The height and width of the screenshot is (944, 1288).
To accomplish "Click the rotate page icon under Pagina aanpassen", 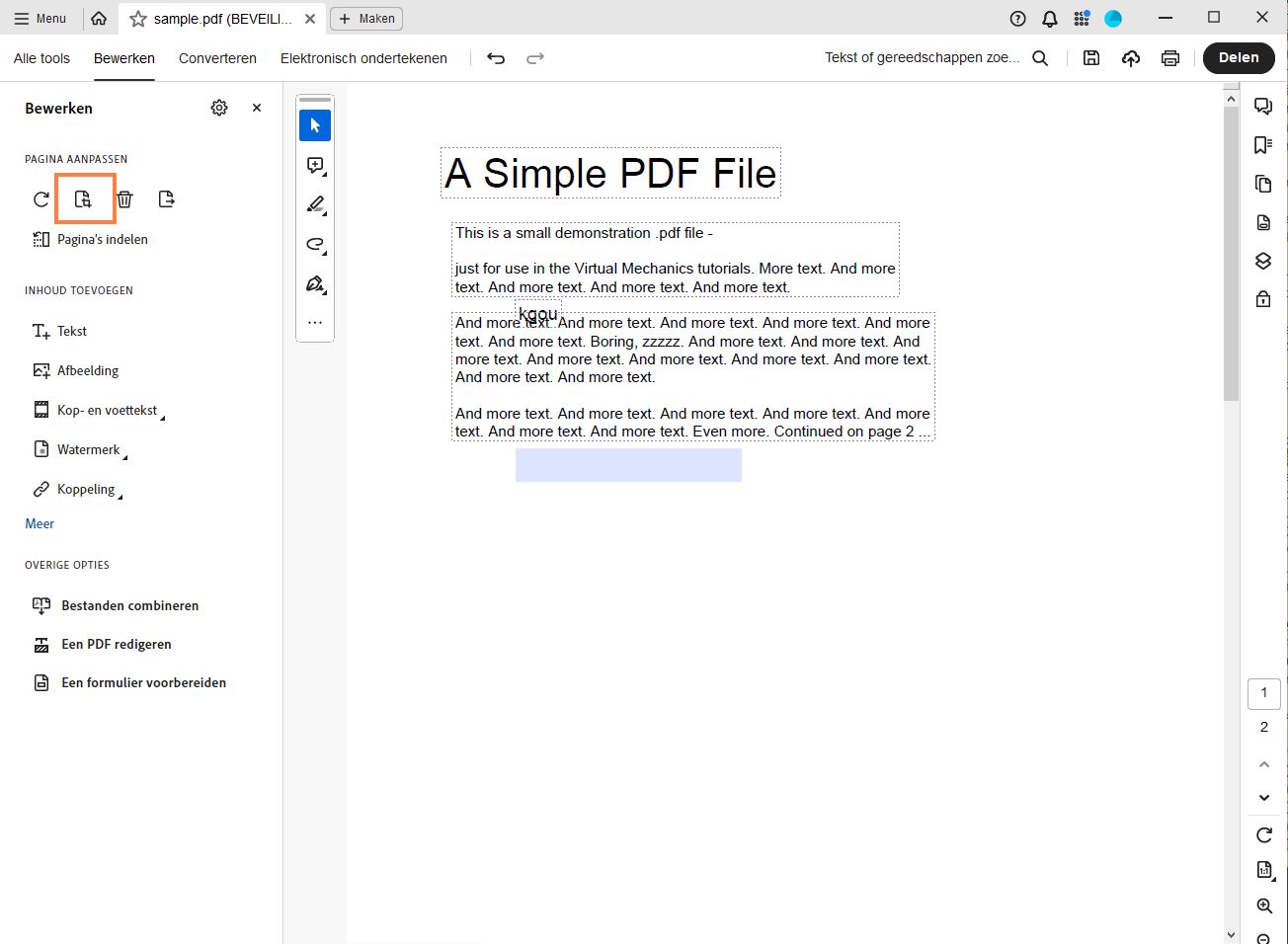I will click(40, 198).
